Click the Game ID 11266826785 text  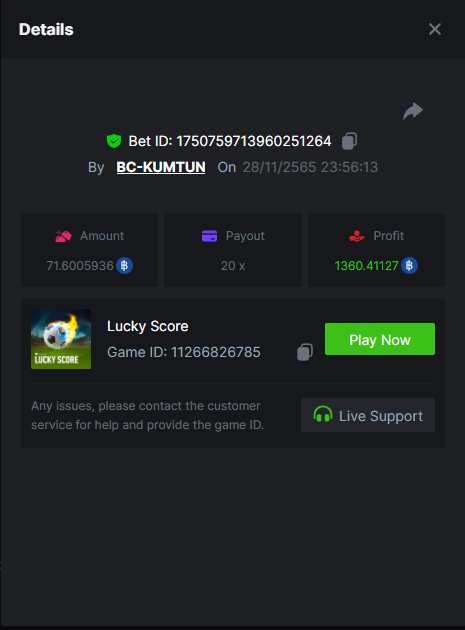pos(184,352)
